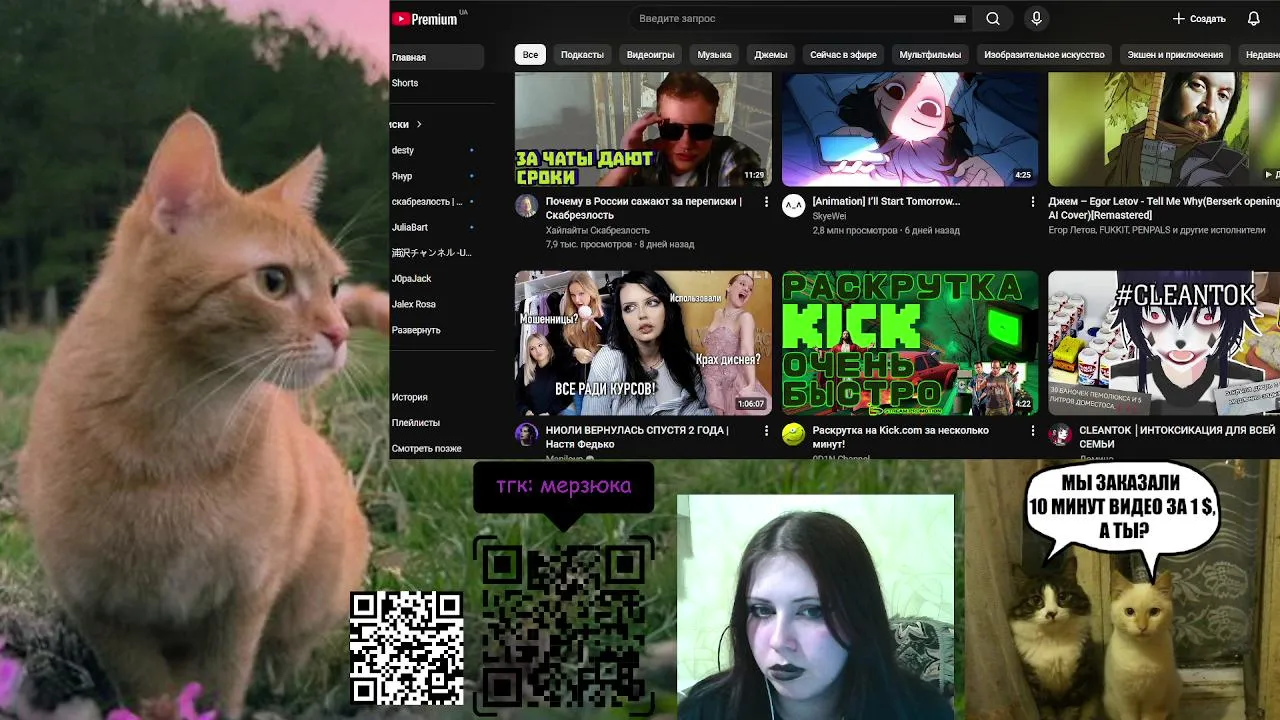Start voice search with the microphone icon
Image resolution: width=1280 pixels, height=720 pixels.
tap(1036, 18)
